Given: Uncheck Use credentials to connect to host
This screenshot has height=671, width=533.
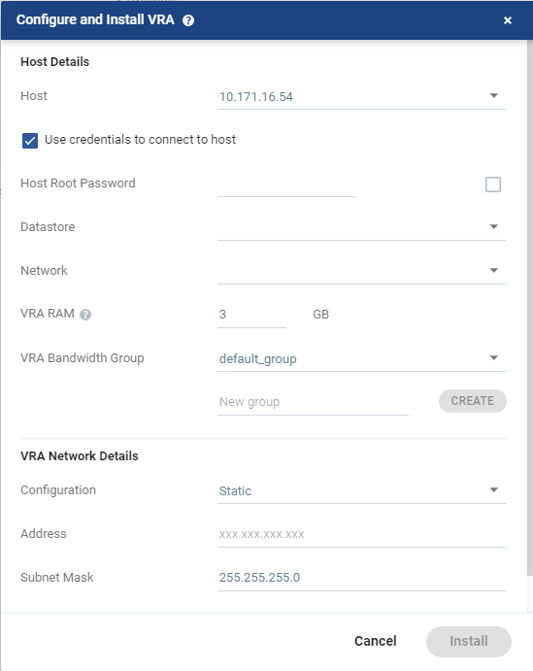Looking at the screenshot, I should (x=30, y=140).
